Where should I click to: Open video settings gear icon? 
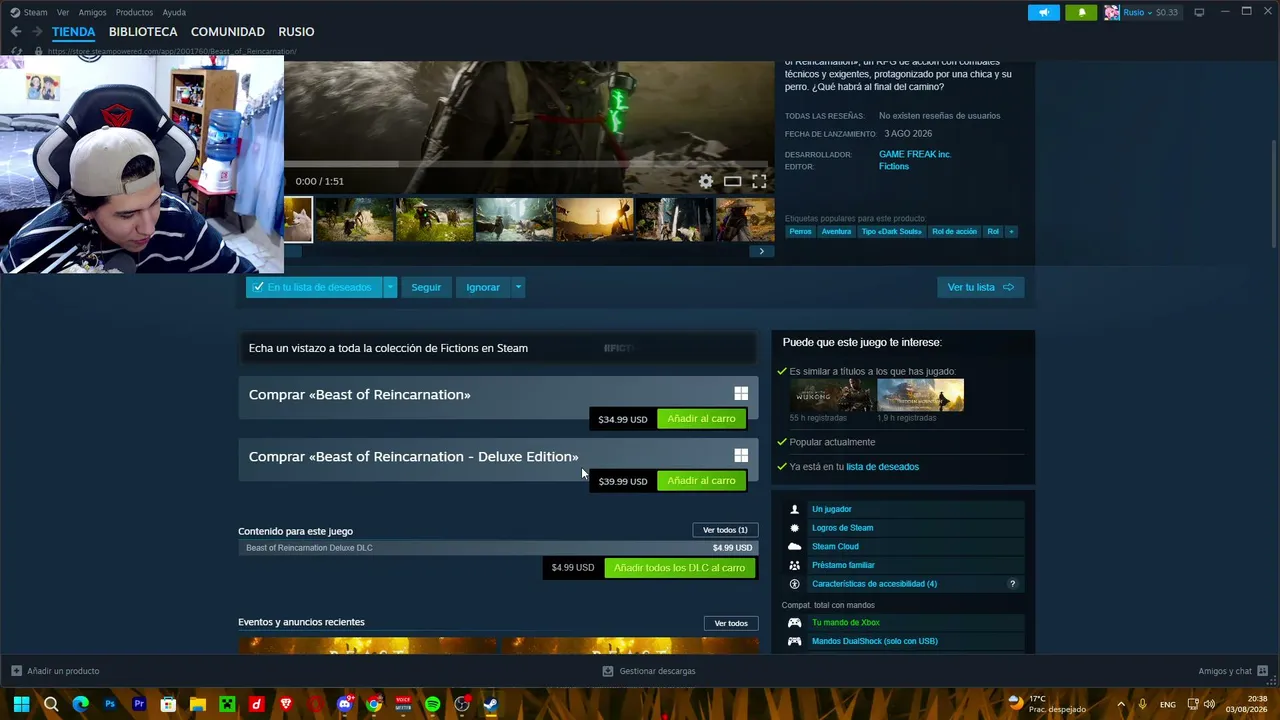point(706,181)
